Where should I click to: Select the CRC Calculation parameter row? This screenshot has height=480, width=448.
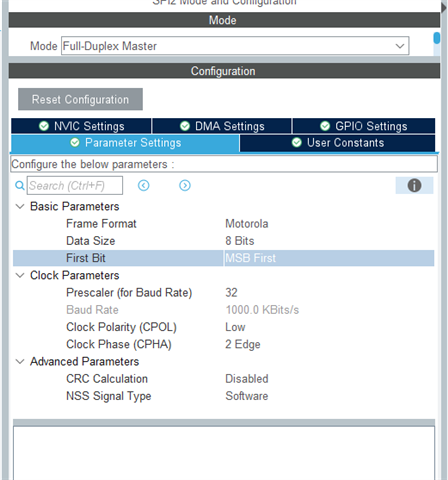click(224, 379)
